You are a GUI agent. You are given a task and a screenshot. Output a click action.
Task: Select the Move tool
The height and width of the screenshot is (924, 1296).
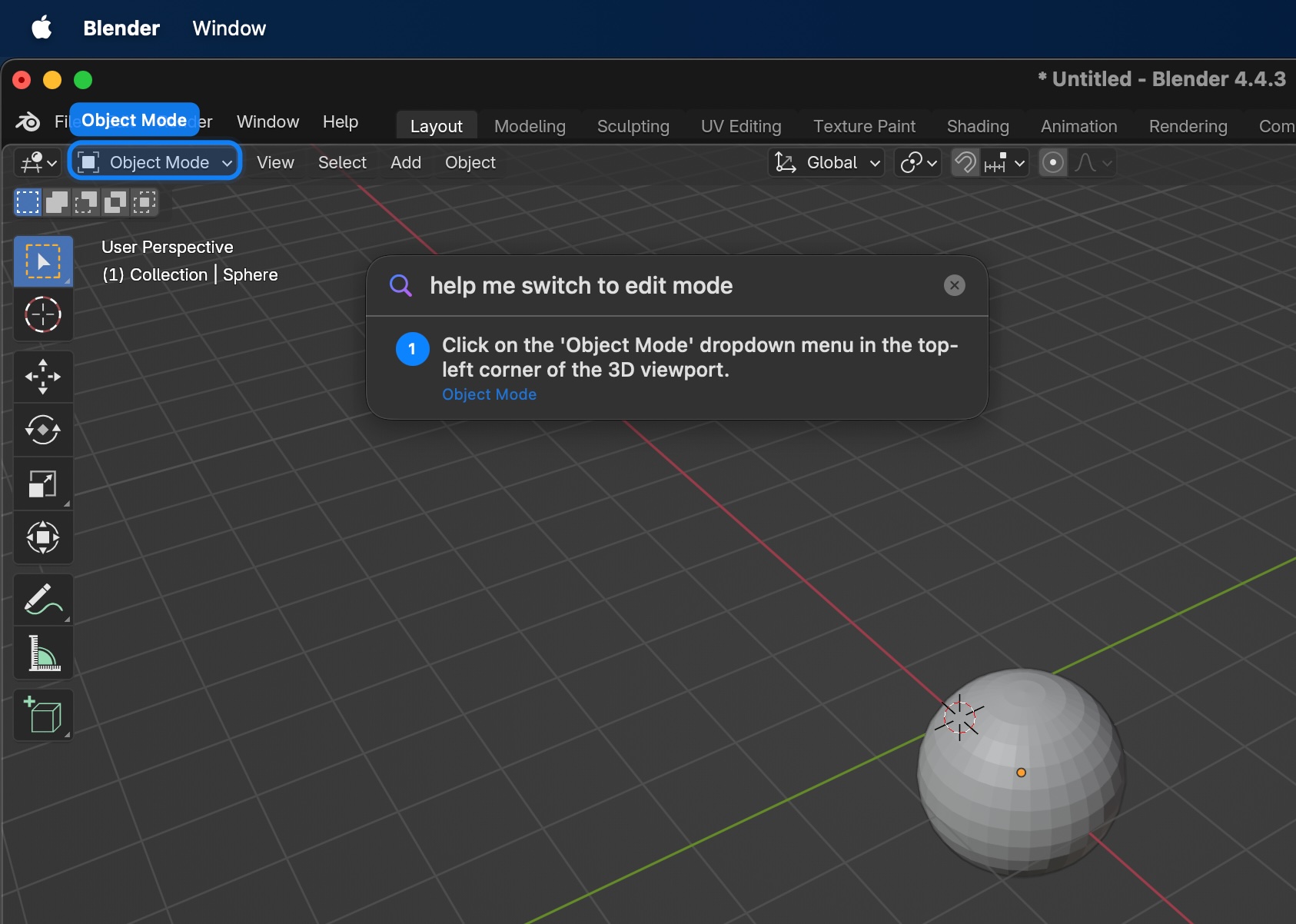click(43, 377)
